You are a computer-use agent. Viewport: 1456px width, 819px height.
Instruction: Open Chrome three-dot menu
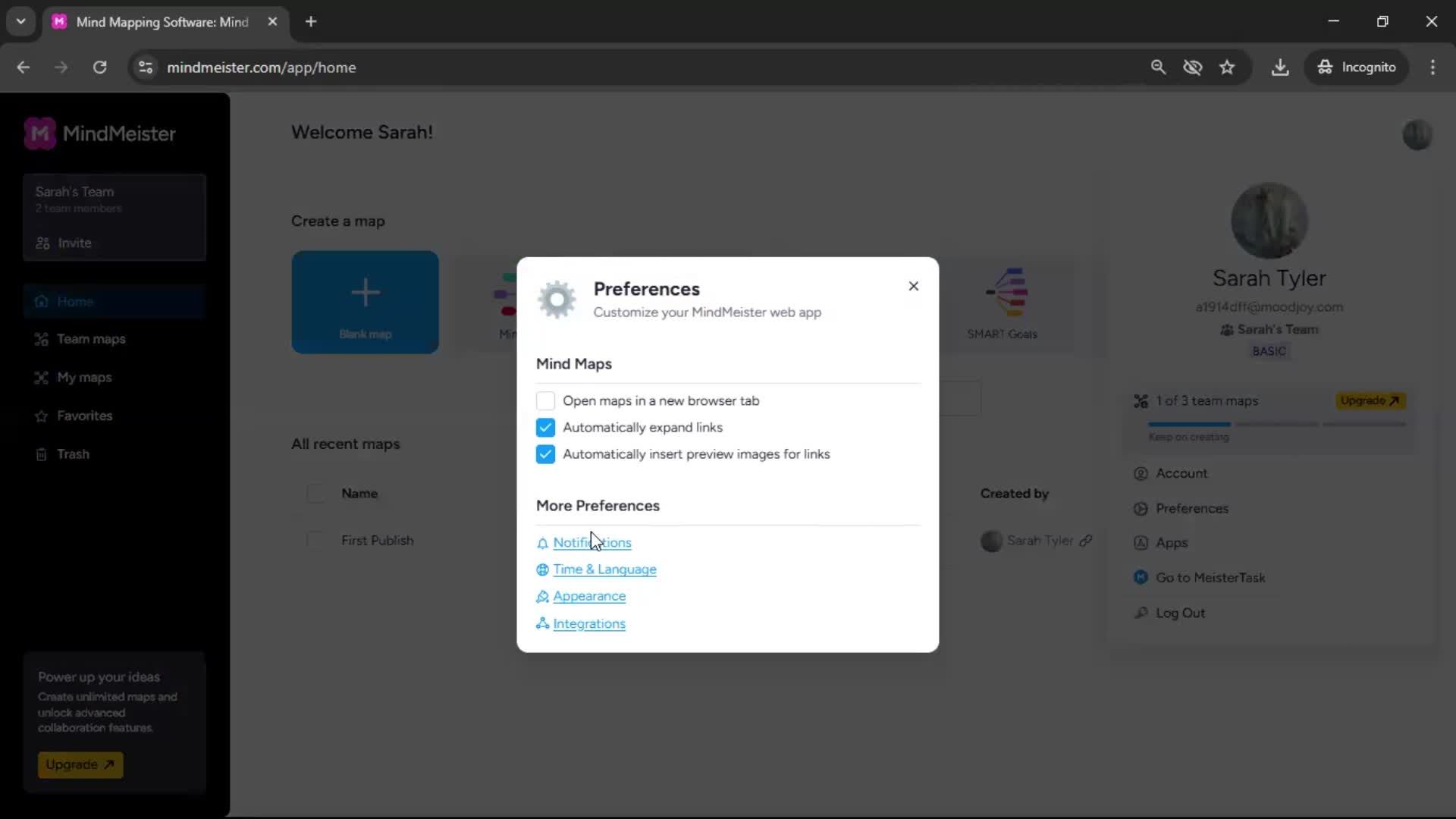pos(1432,67)
